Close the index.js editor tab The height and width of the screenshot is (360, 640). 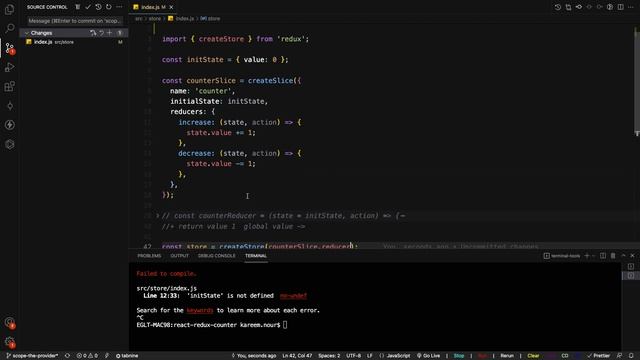[171, 7]
